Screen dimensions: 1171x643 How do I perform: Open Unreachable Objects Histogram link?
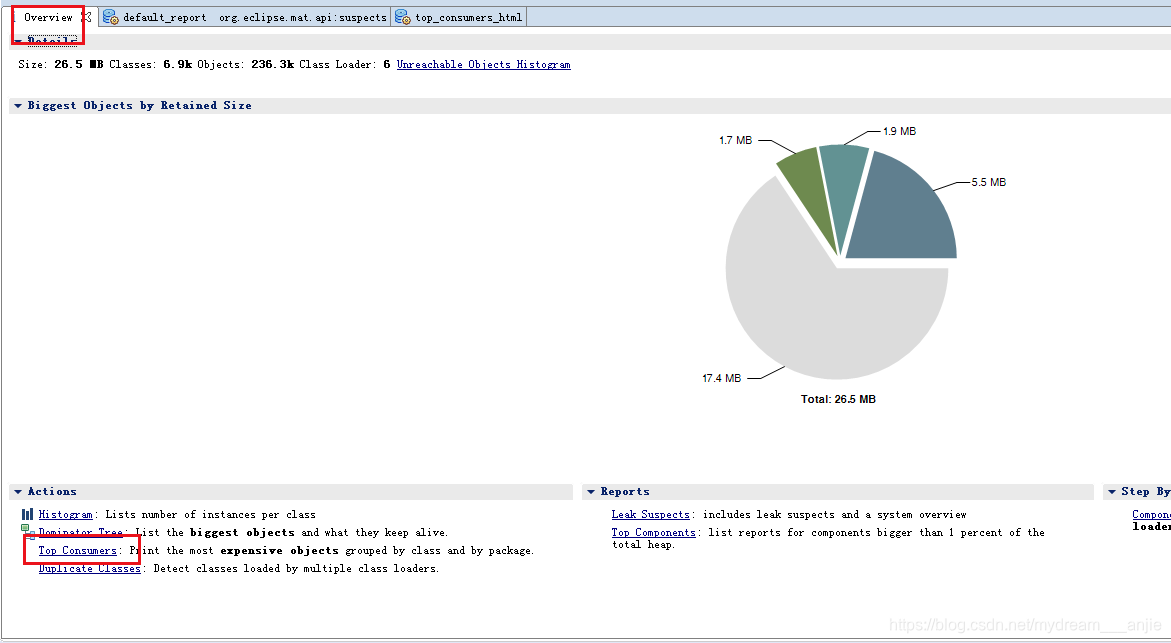pyautogui.click(x=483, y=64)
